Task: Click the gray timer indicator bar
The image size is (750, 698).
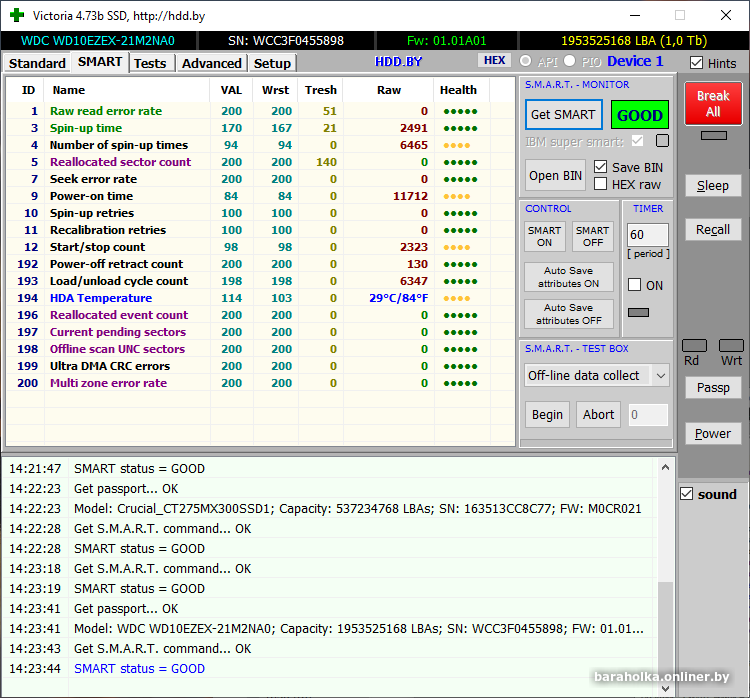Action: pyautogui.click(x=639, y=312)
